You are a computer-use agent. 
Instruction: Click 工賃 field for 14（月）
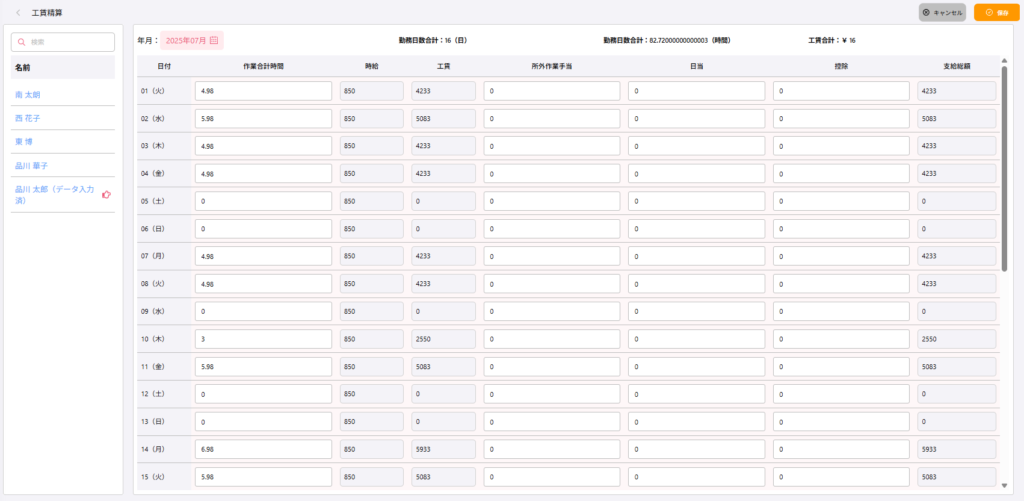coord(443,449)
